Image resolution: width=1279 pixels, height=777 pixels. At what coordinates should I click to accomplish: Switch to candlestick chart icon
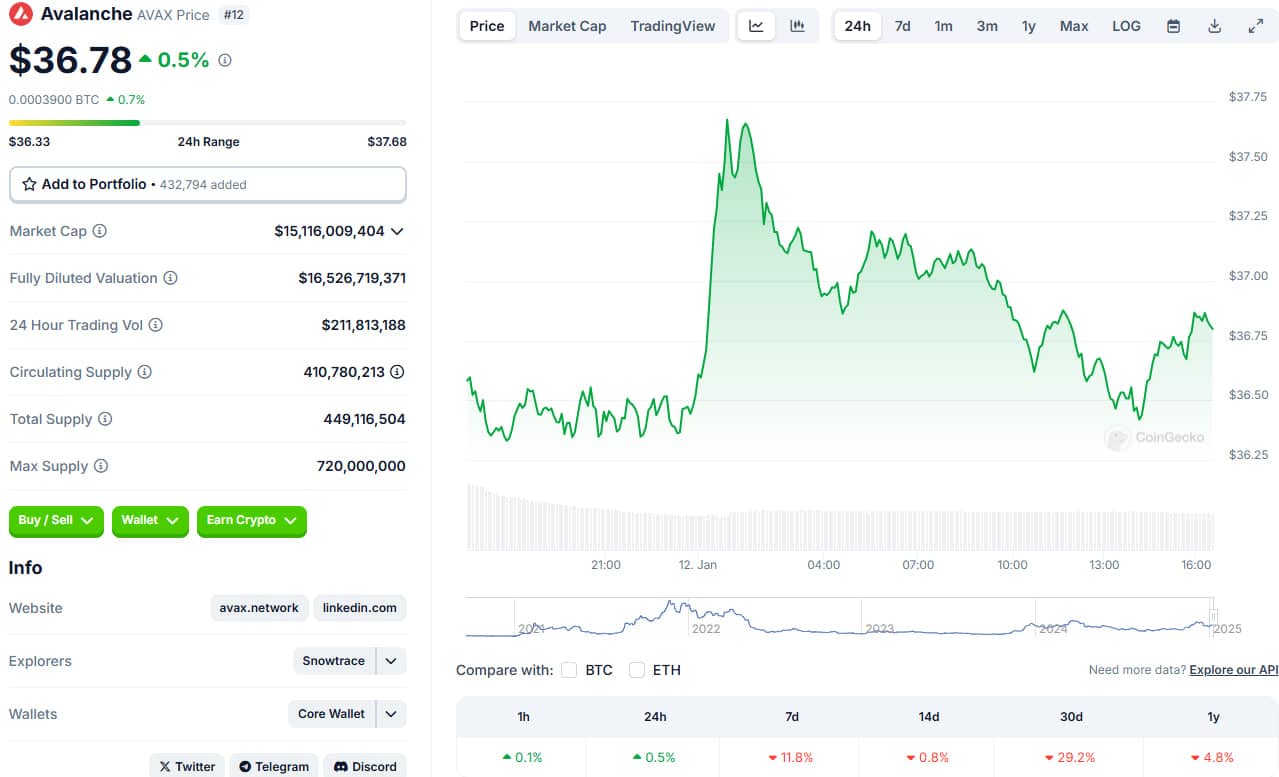click(797, 26)
